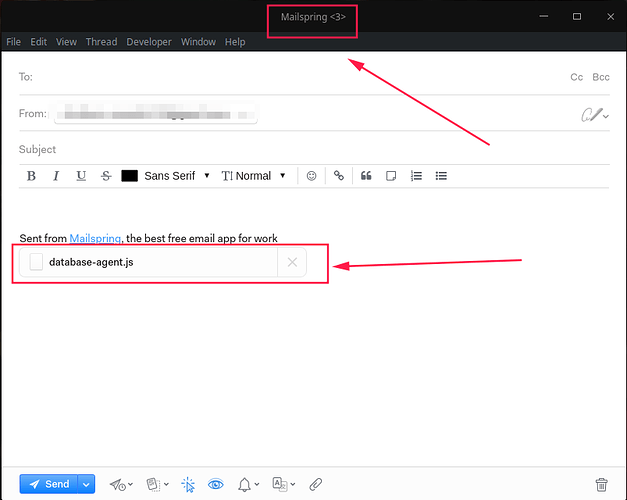Open the signature picker icon
627x500 pixels.
point(595,115)
